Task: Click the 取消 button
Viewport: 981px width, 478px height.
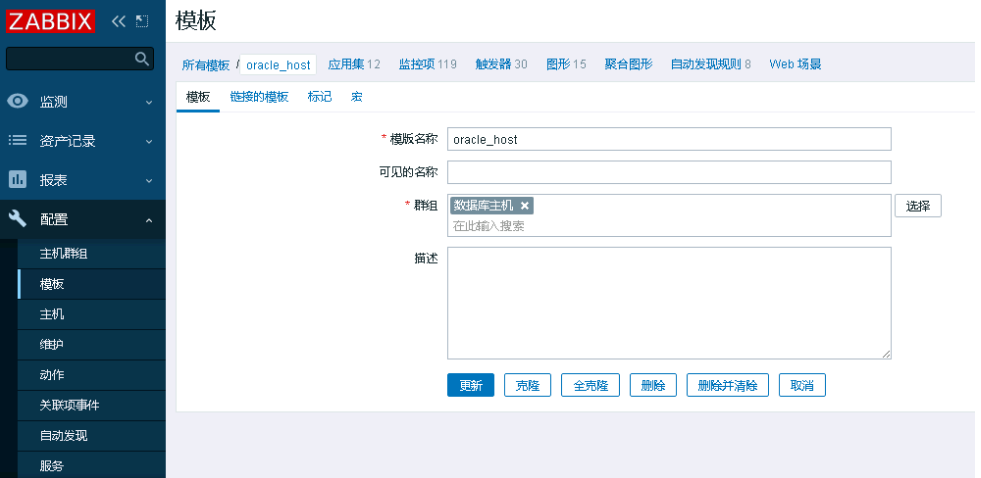Action: pos(802,385)
